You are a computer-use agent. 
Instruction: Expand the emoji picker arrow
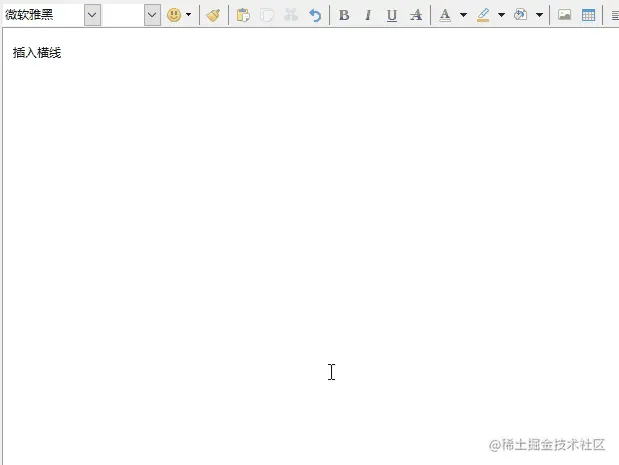click(188, 15)
